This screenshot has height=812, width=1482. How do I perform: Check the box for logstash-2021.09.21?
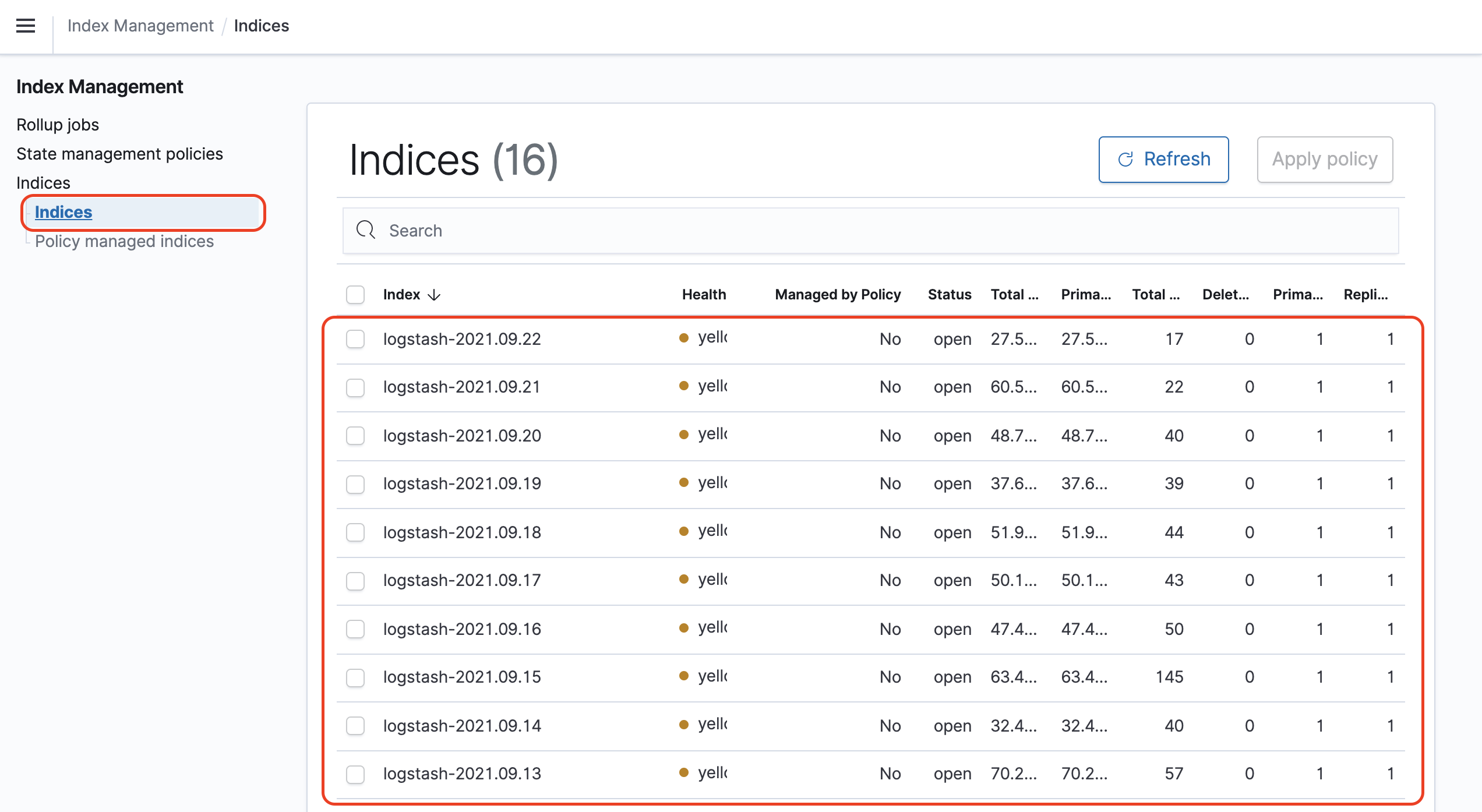pyautogui.click(x=355, y=387)
